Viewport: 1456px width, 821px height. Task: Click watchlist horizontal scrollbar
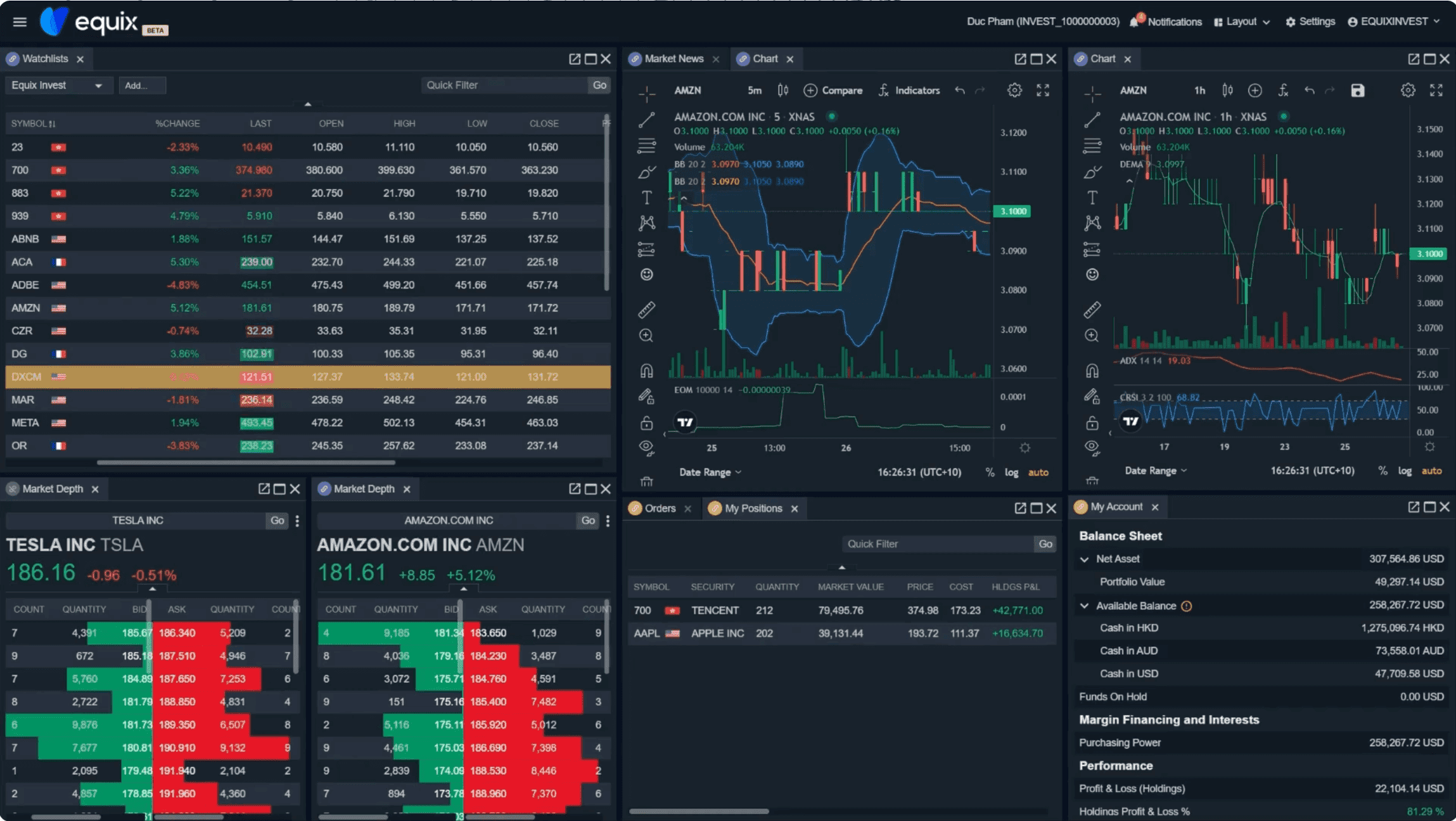coord(246,462)
